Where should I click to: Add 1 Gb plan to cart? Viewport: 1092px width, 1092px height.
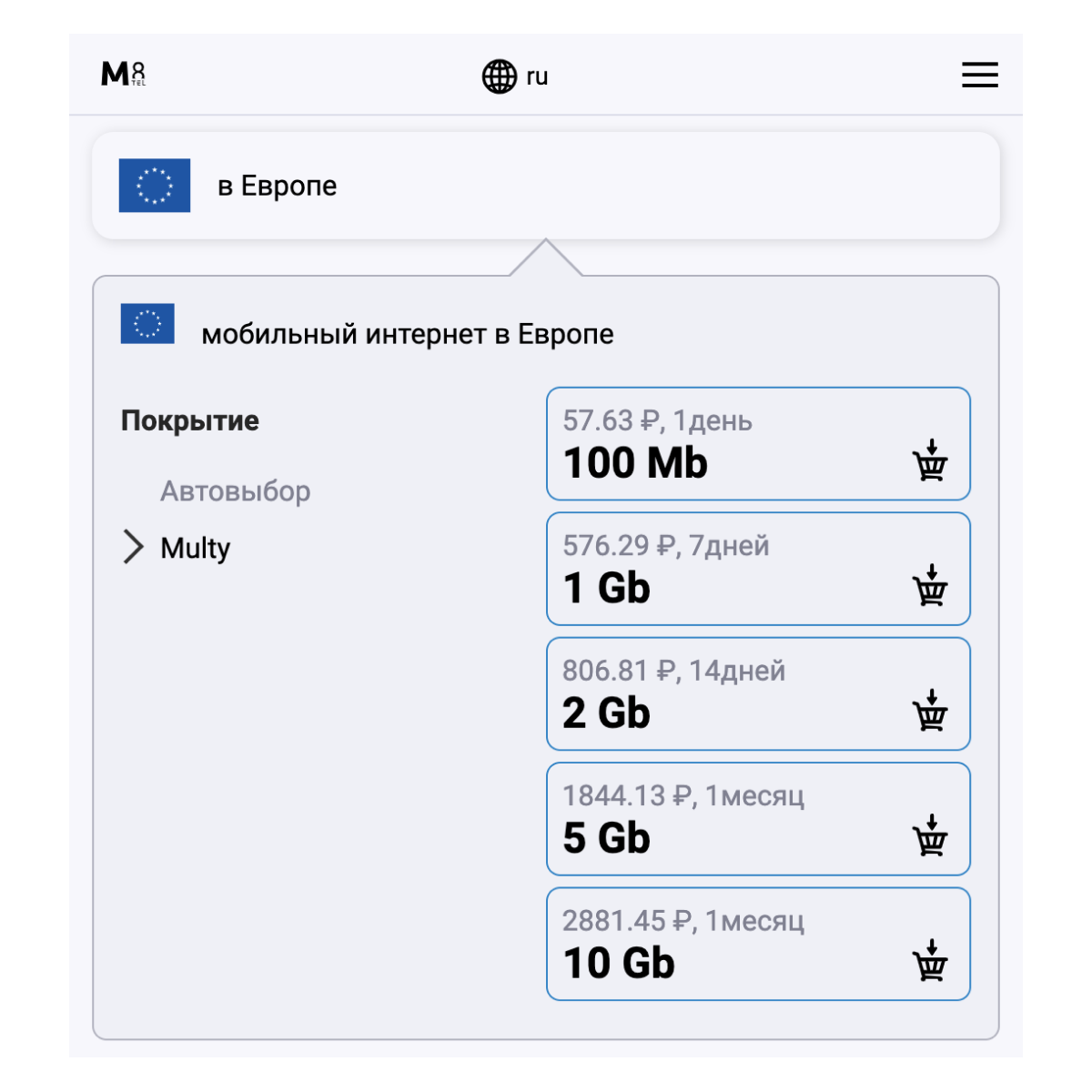pyautogui.click(x=930, y=585)
